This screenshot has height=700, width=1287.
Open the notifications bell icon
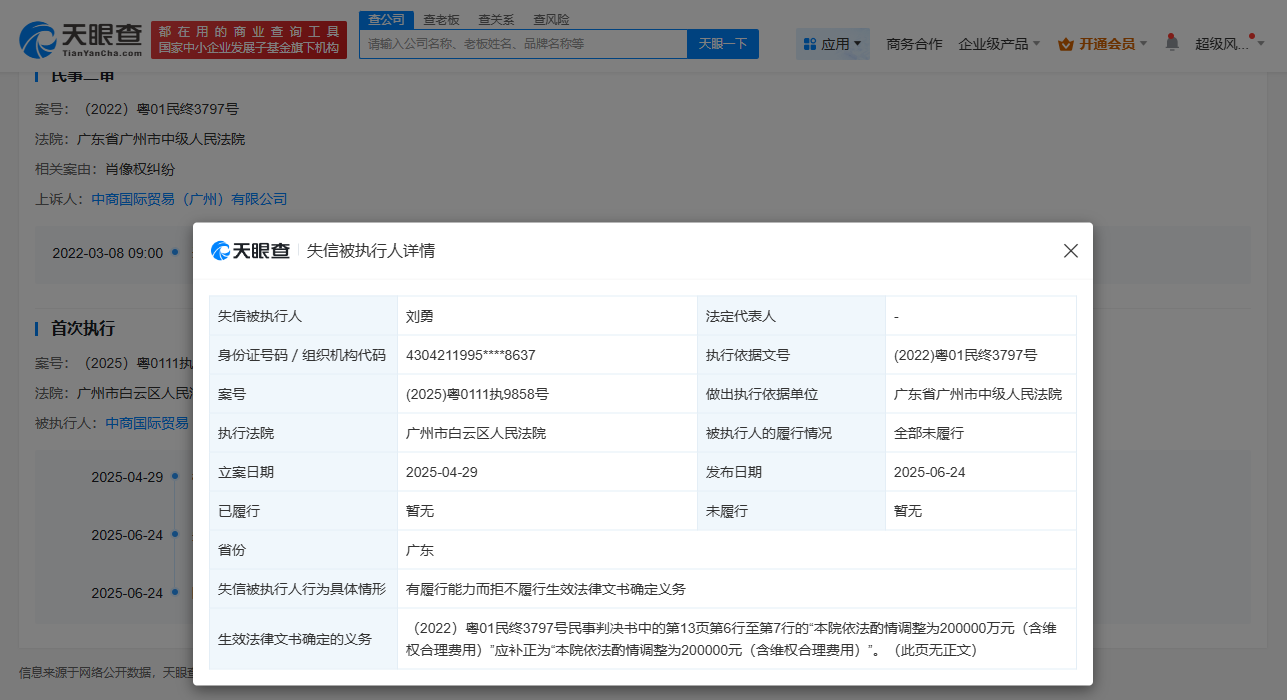[1171, 42]
